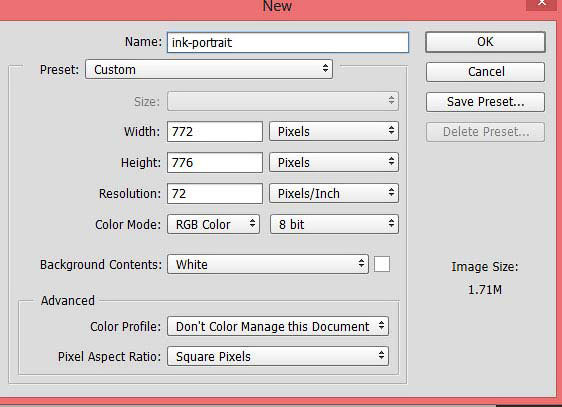Open the Width units dropdown
The height and width of the screenshot is (407, 562).
pos(334,131)
